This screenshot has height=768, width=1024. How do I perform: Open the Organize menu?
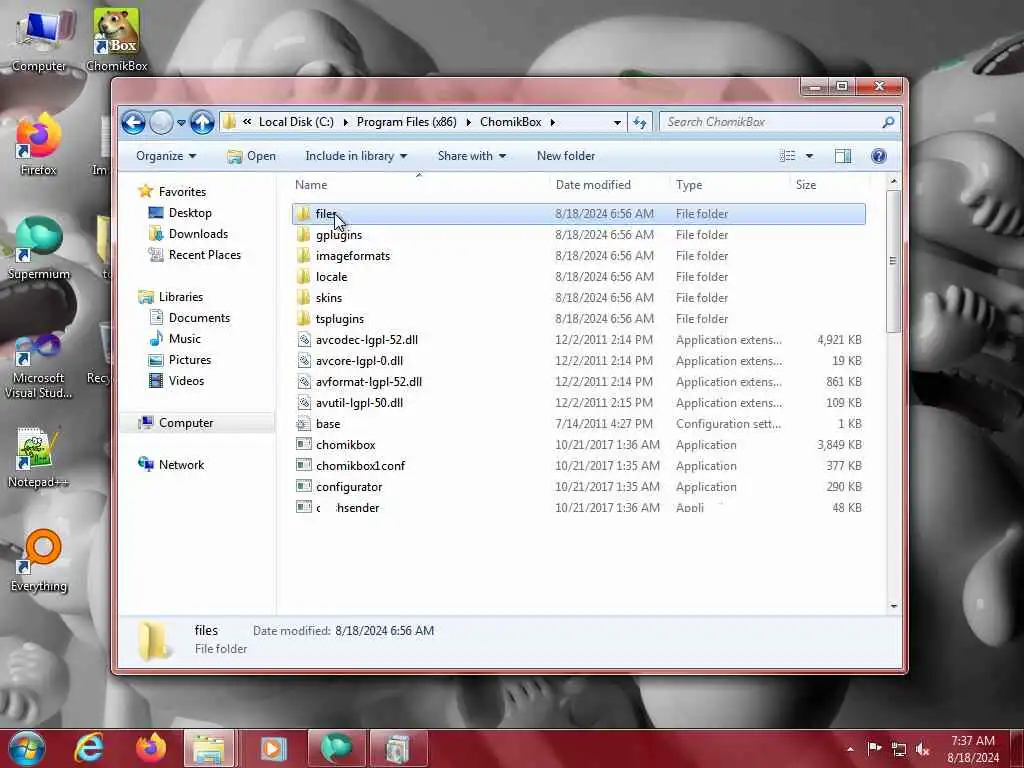coord(166,156)
